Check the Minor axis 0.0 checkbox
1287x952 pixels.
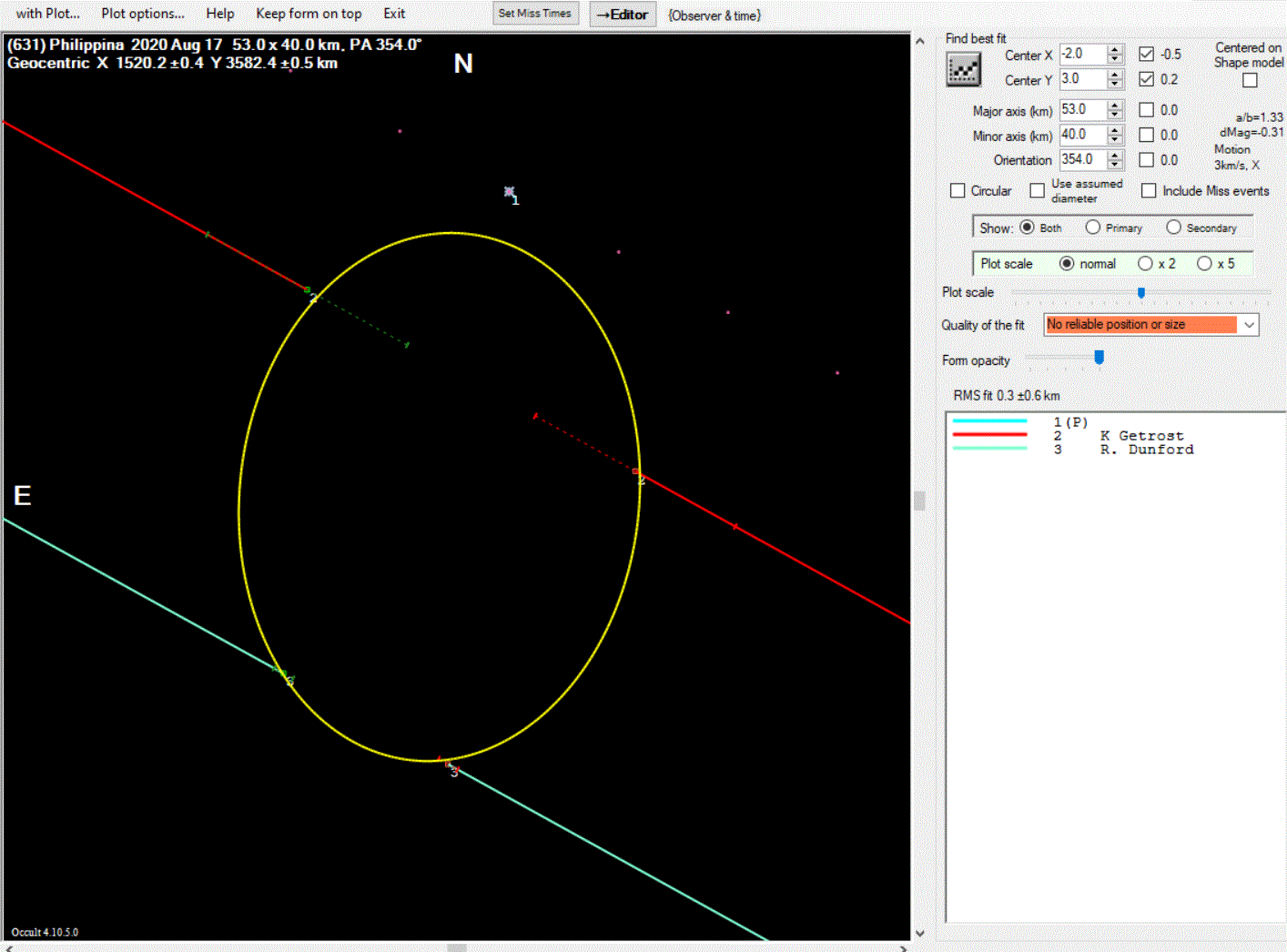1147,135
